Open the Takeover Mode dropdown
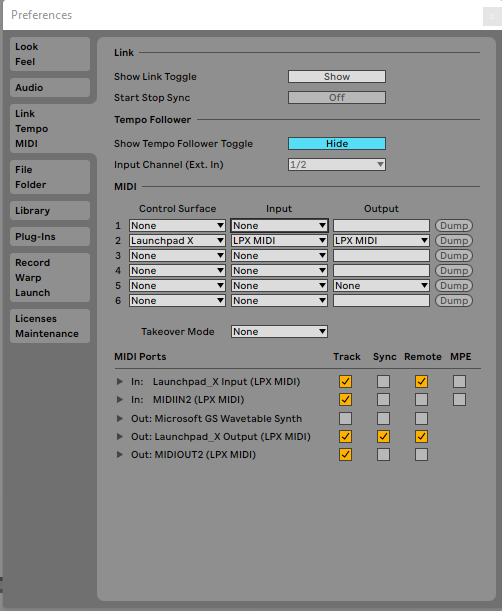Image resolution: width=502 pixels, height=611 pixels. pos(279,332)
